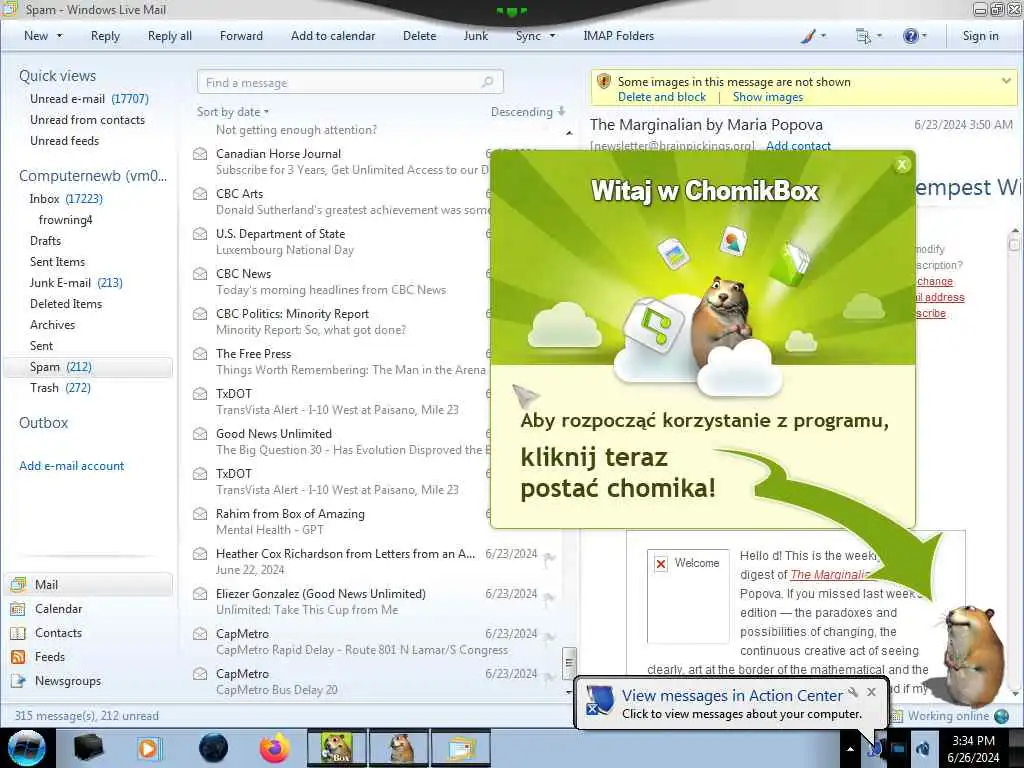Select Unread e-mail quick view
This screenshot has width=1024, height=768.
point(89,99)
